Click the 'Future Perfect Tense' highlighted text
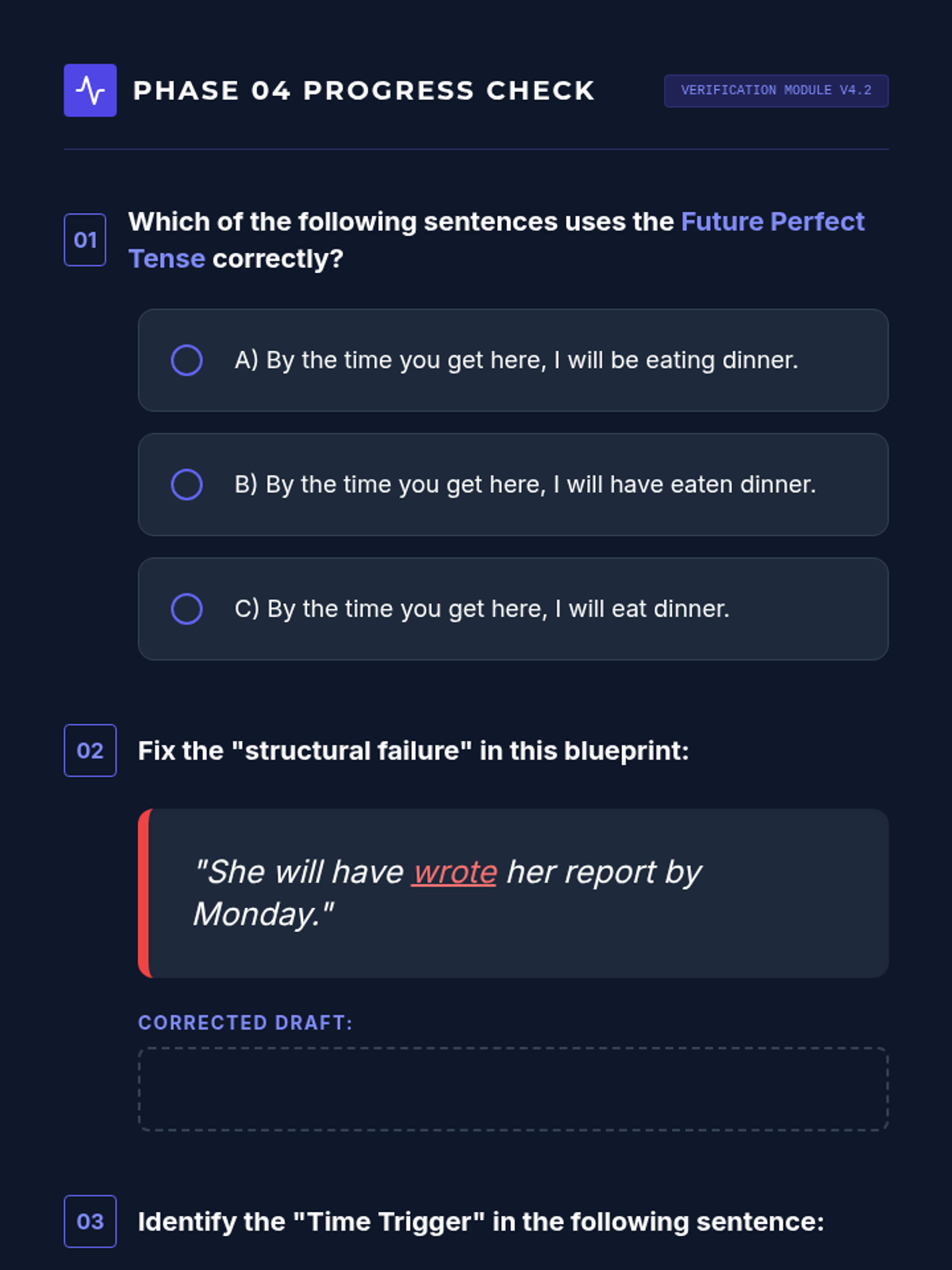The height and width of the screenshot is (1270, 952). click(x=771, y=221)
